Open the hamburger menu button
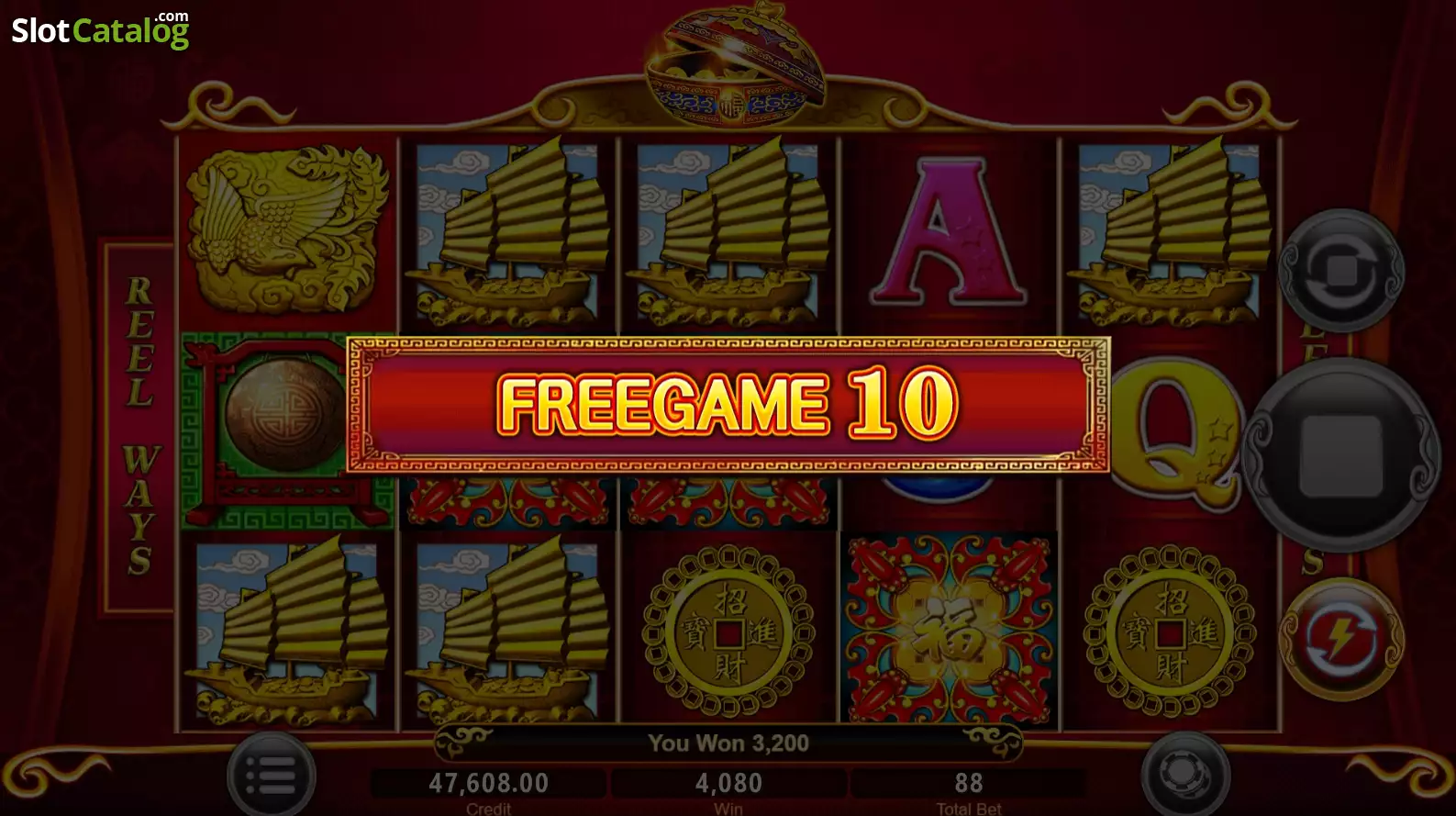 [x=272, y=777]
